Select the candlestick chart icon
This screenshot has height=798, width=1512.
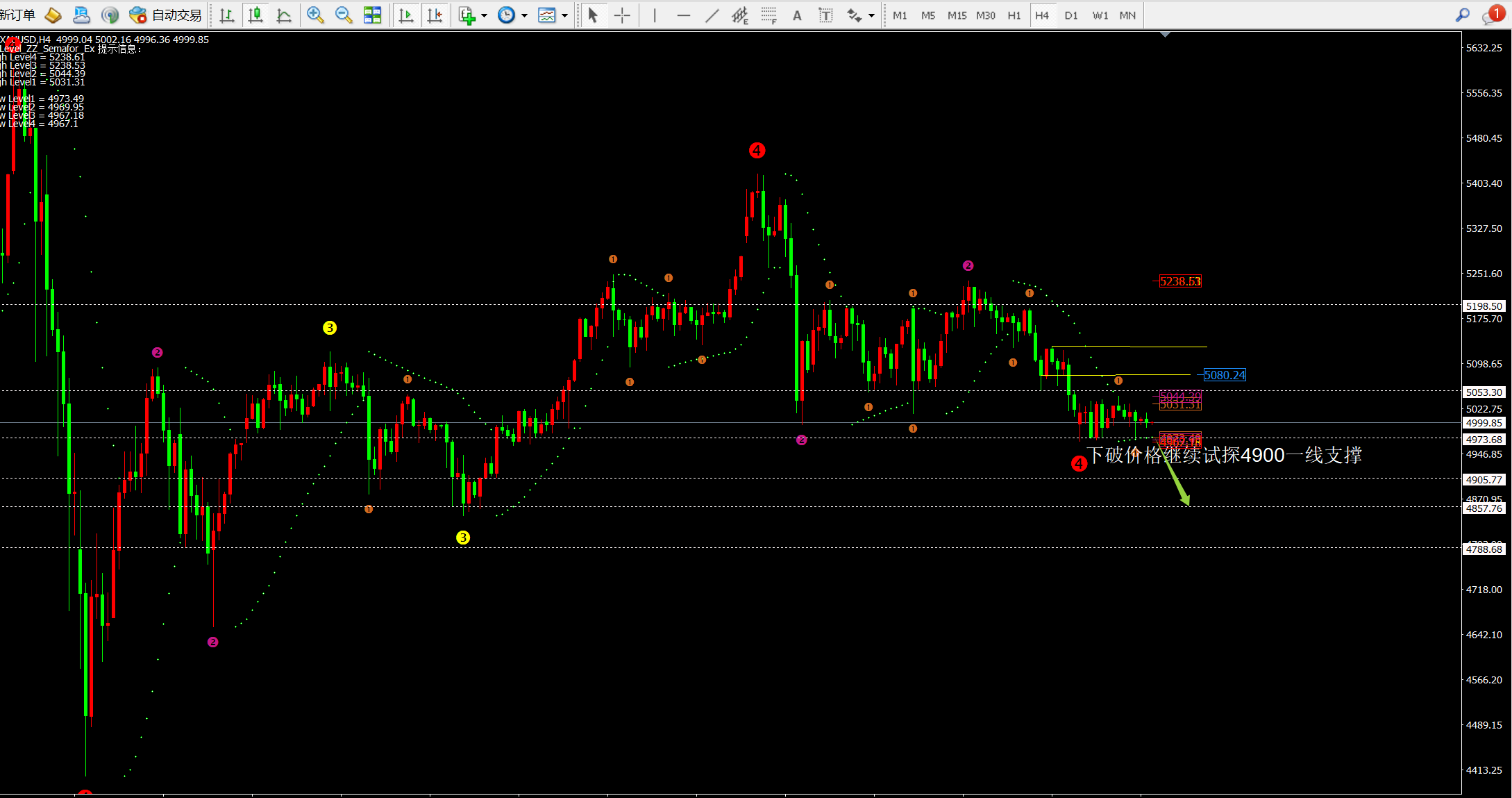coord(255,15)
